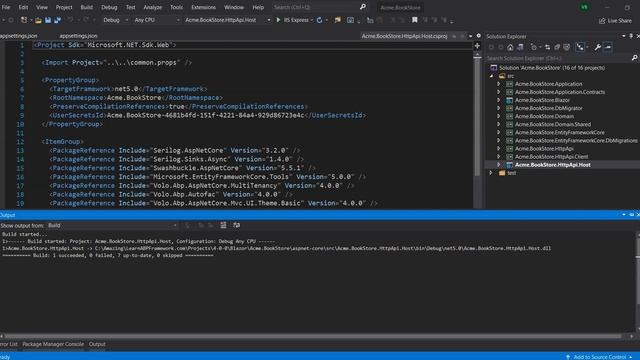Open the Build menu
The height and width of the screenshot is (360, 640).
(87, 7)
